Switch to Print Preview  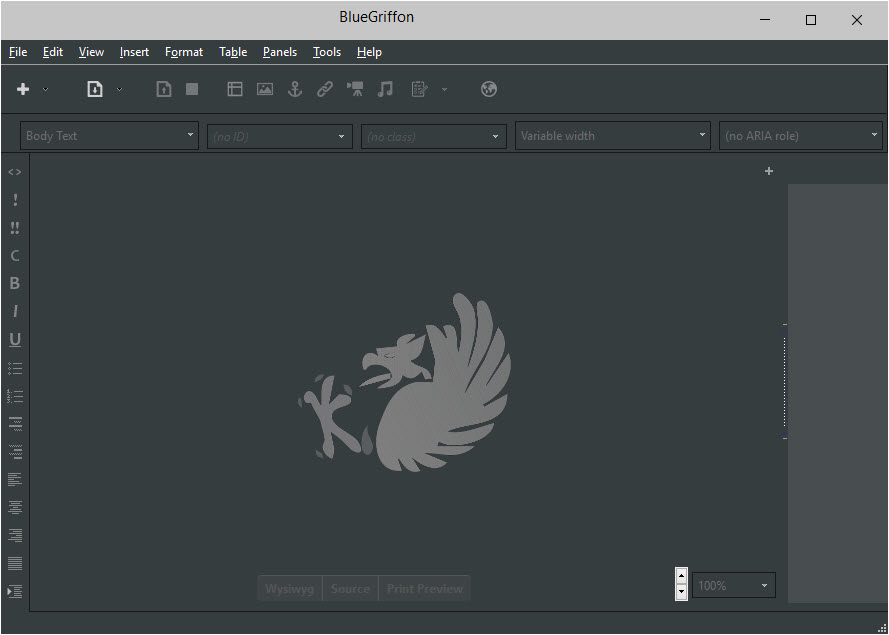click(425, 589)
